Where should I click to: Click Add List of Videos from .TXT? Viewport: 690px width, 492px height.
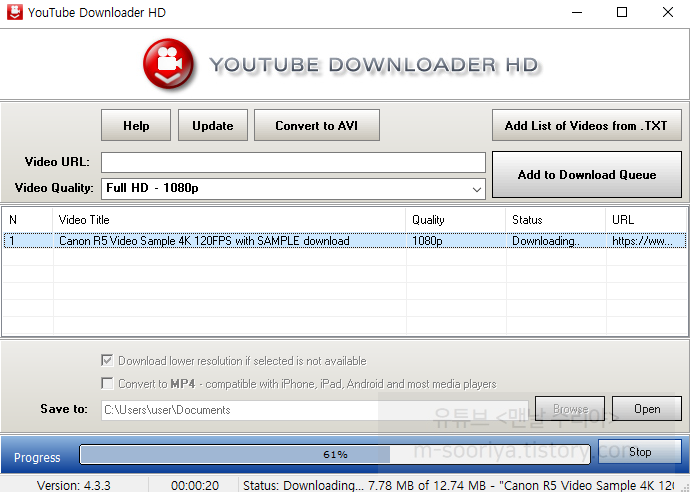(x=587, y=125)
